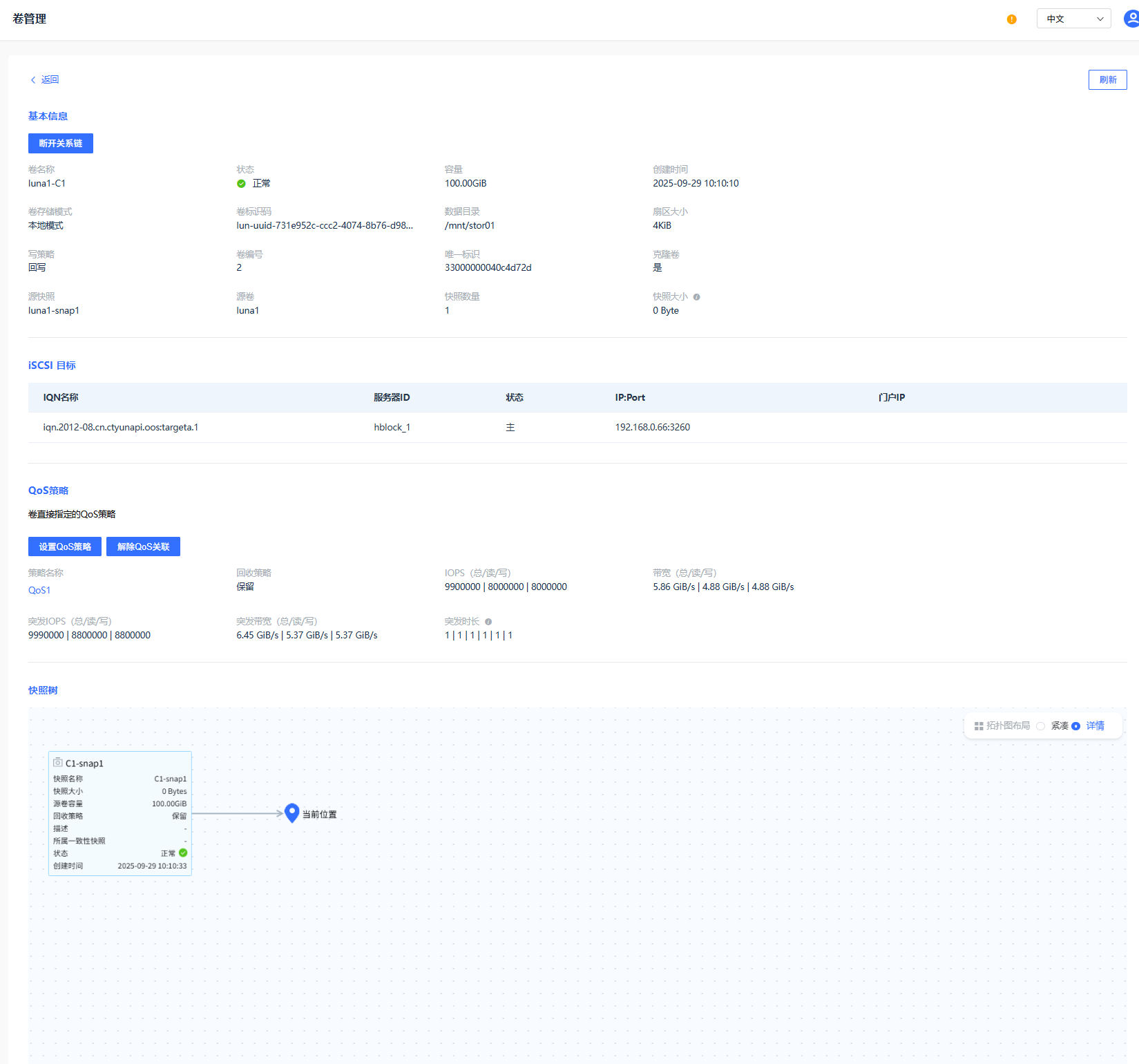Click the C1-snap1 snapshot camera icon
1139x1064 pixels.
tap(58, 763)
